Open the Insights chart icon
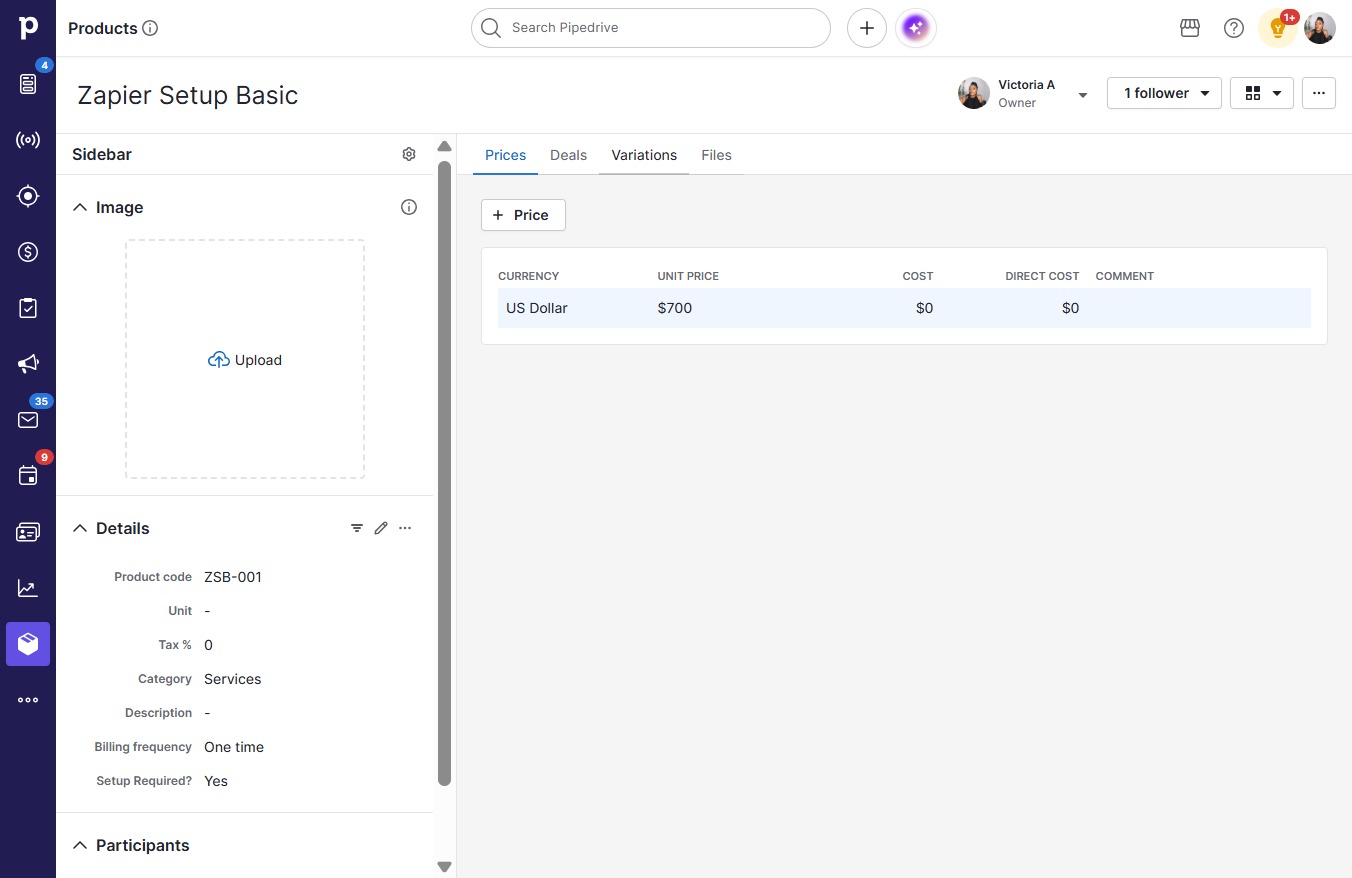The image size is (1352, 878). pyautogui.click(x=28, y=588)
